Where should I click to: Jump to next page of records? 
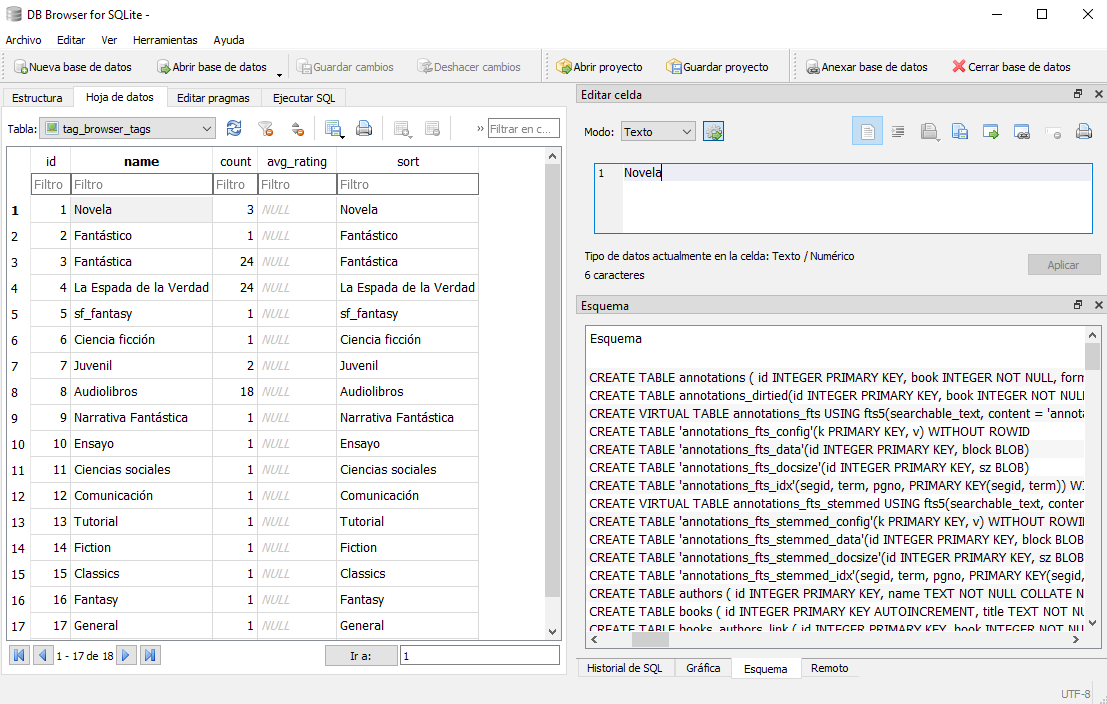[x=126, y=656]
